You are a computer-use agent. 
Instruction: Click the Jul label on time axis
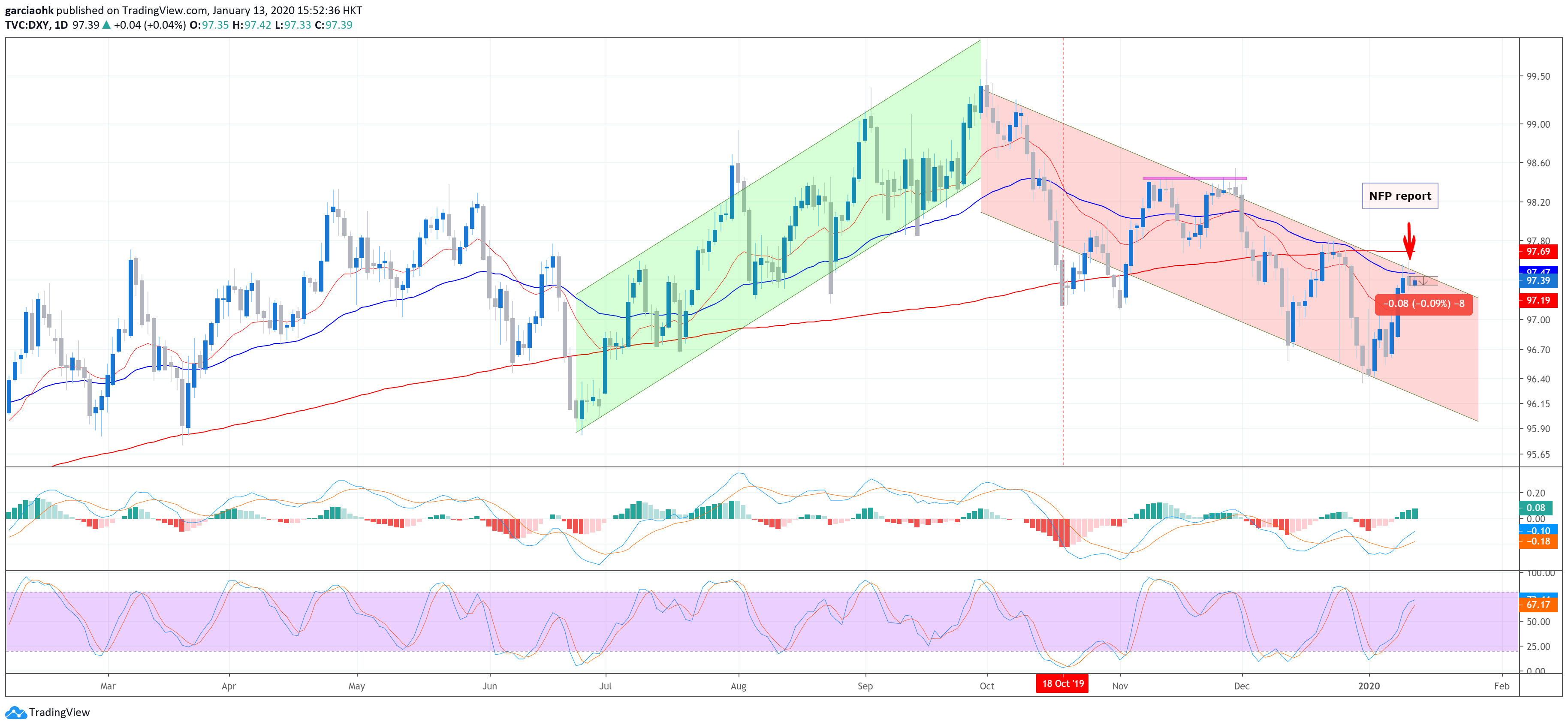pyautogui.click(x=605, y=686)
